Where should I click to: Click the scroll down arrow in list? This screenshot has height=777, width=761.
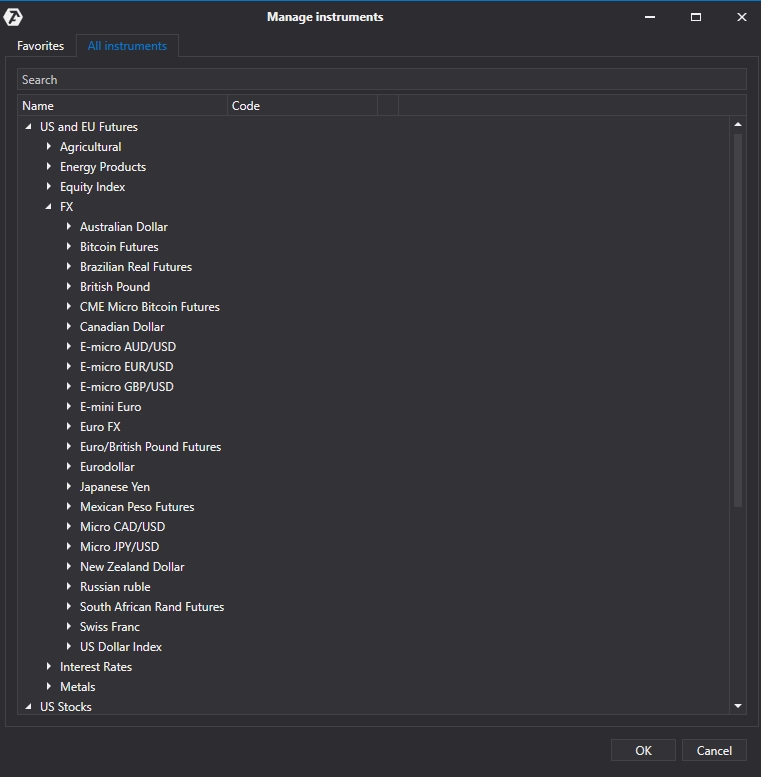[738, 706]
